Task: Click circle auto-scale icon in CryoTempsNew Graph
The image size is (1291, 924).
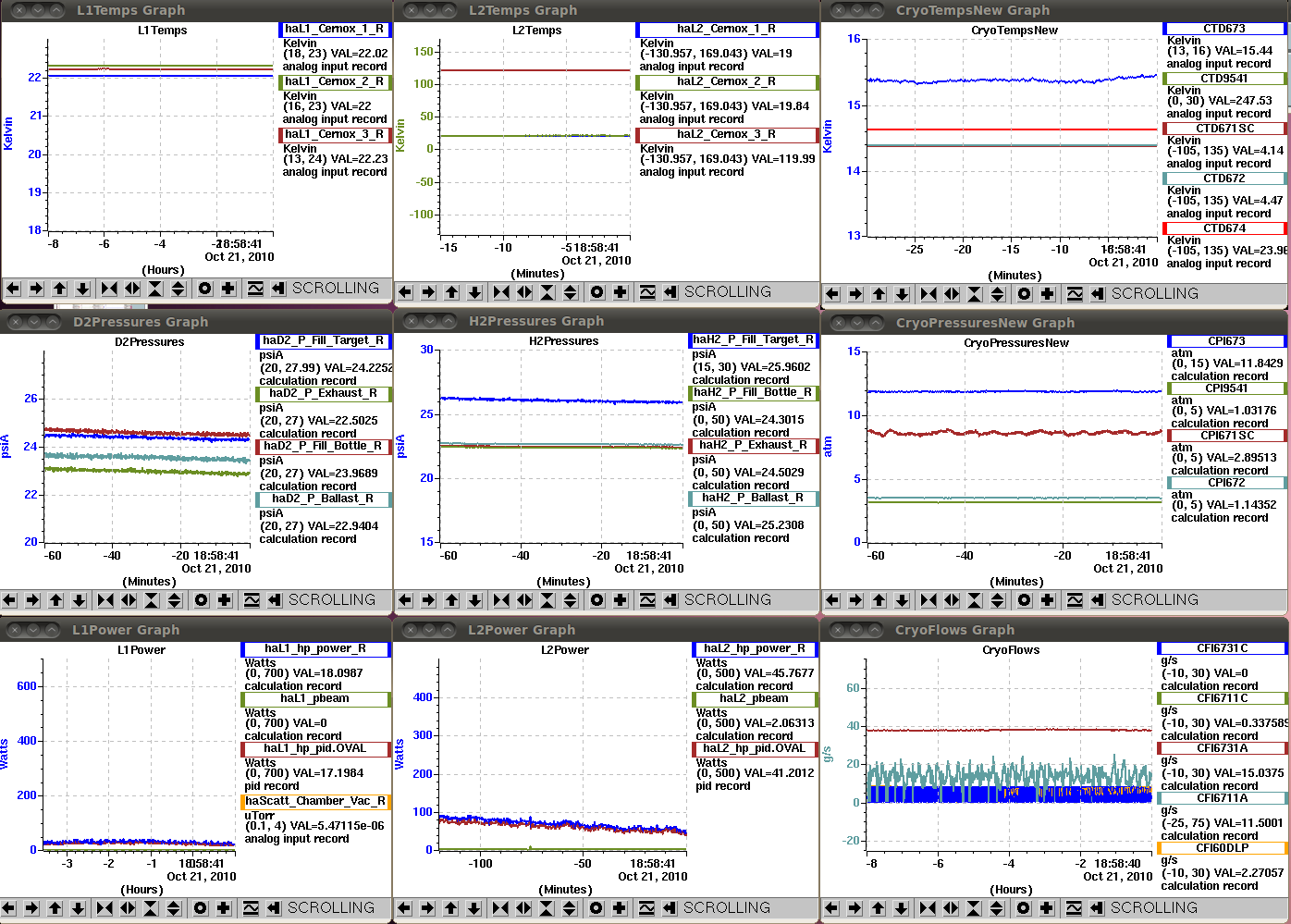Action: (1024, 294)
